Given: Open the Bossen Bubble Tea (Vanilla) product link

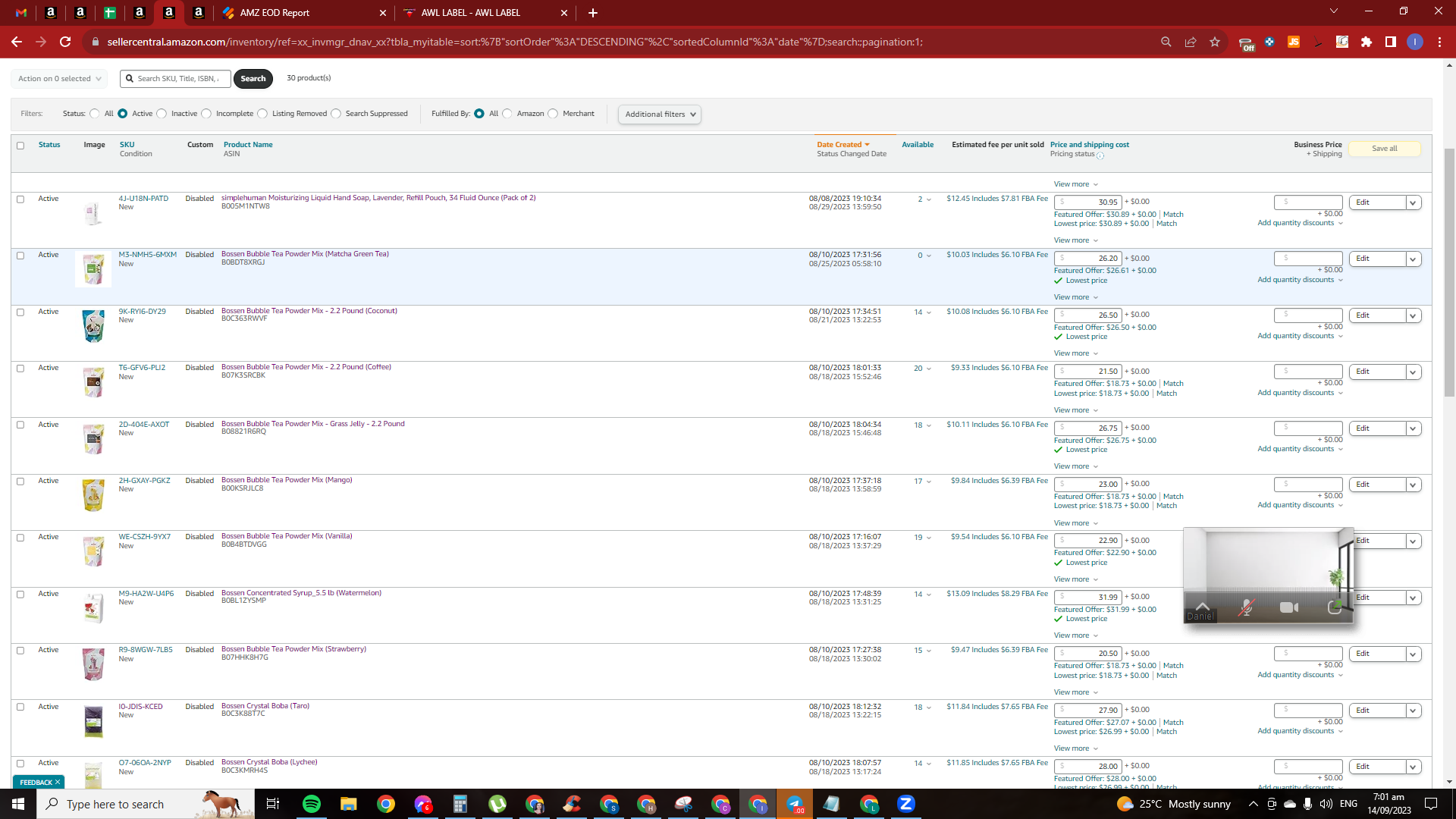Looking at the screenshot, I should click(x=287, y=536).
